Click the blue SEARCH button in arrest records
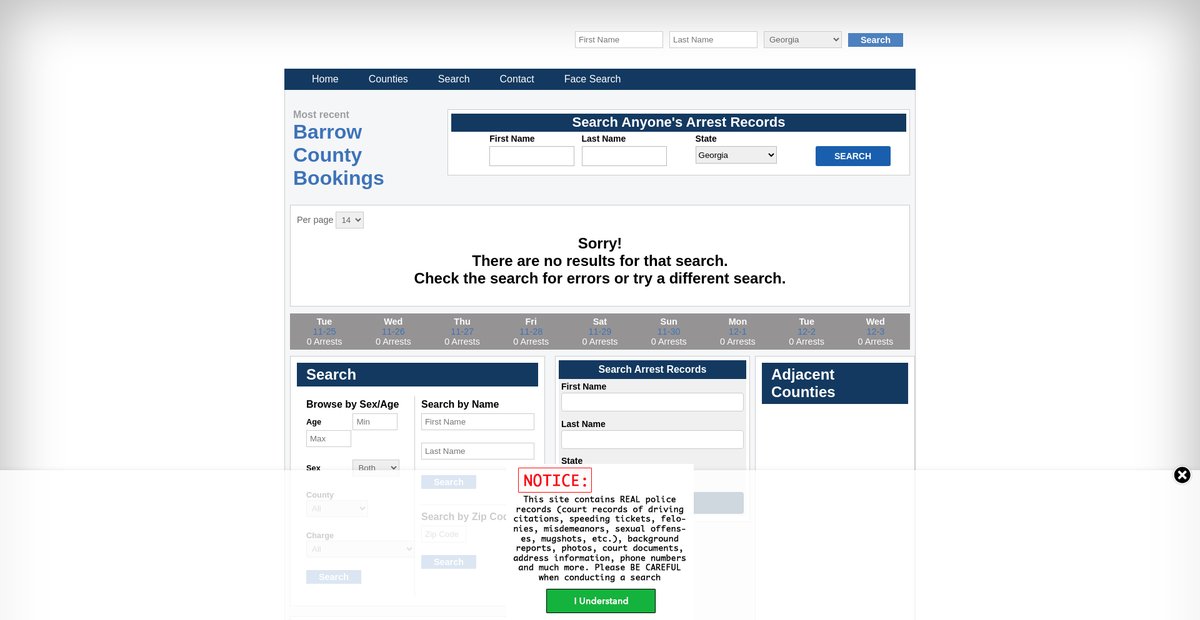Viewport: 1200px width, 620px height. click(x=852, y=156)
